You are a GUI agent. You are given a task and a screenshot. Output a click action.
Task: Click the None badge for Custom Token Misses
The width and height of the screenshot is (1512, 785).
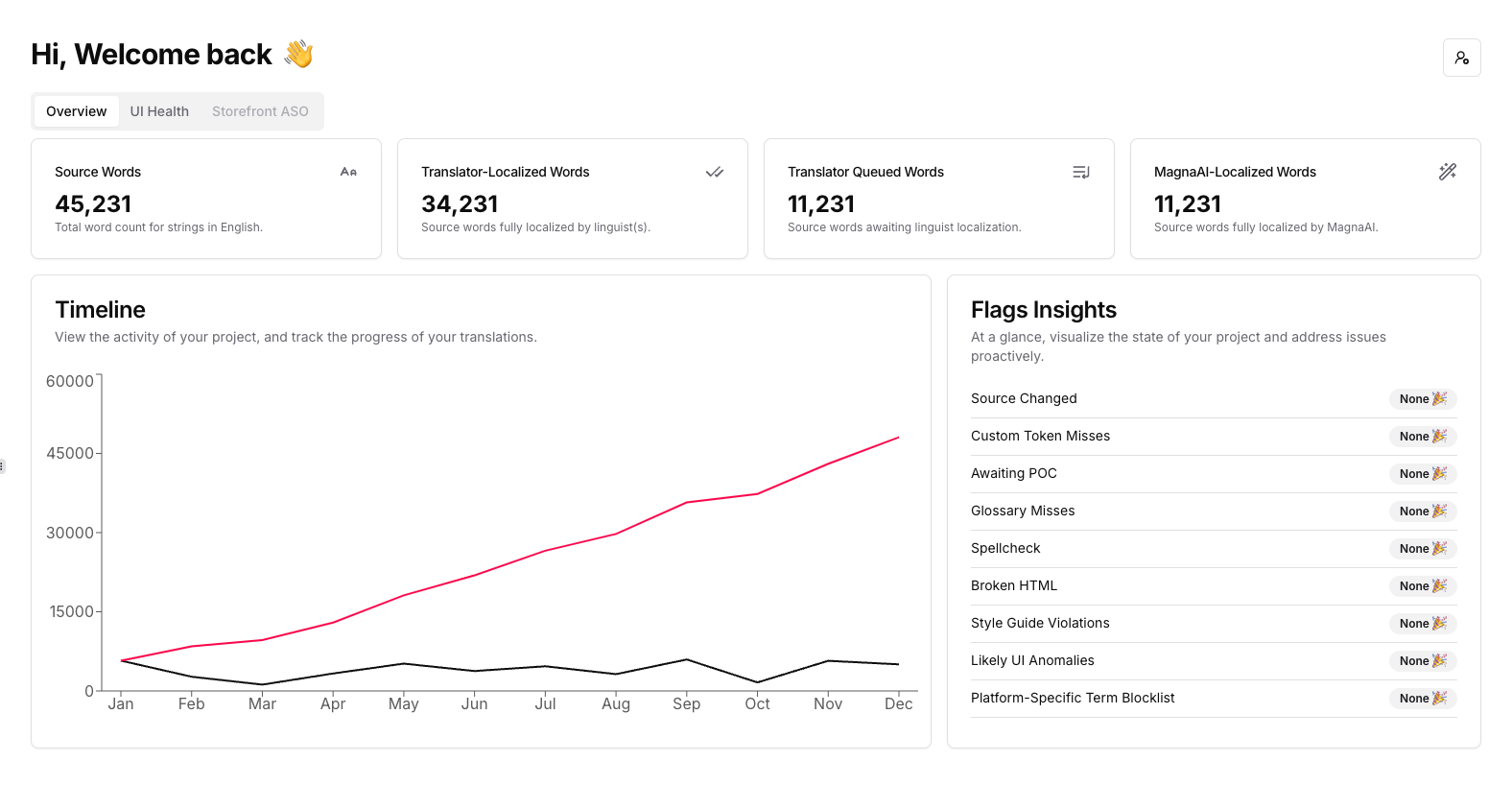point(1423,437)
